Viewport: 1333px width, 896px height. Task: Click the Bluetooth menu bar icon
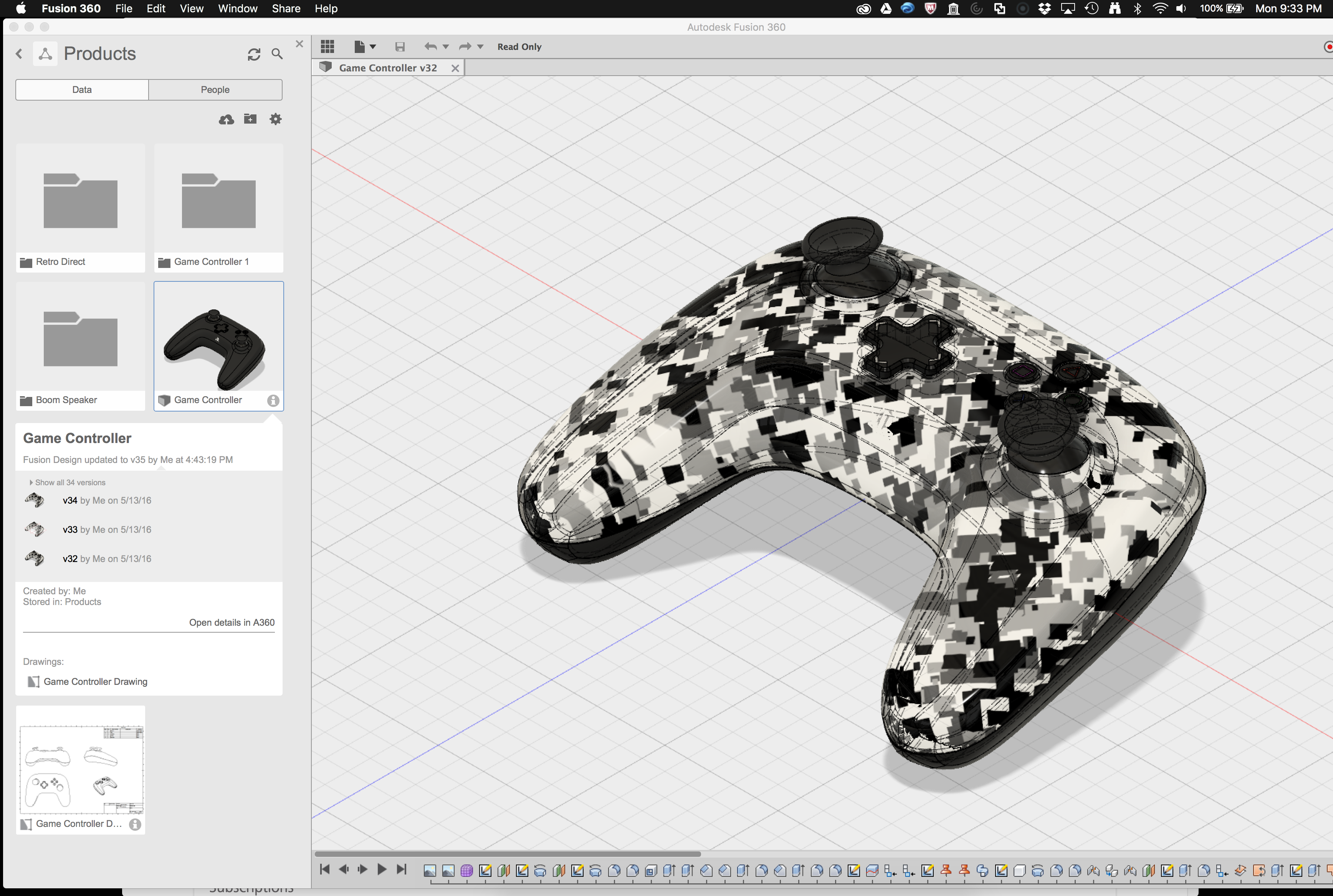[x=1138, y=8]
